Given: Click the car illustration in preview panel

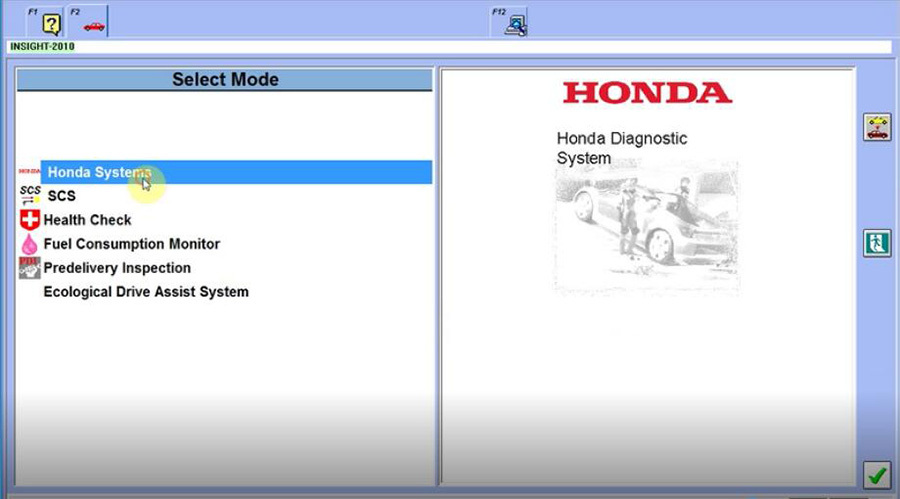Looking at the screenshot, I should point(646,227).
